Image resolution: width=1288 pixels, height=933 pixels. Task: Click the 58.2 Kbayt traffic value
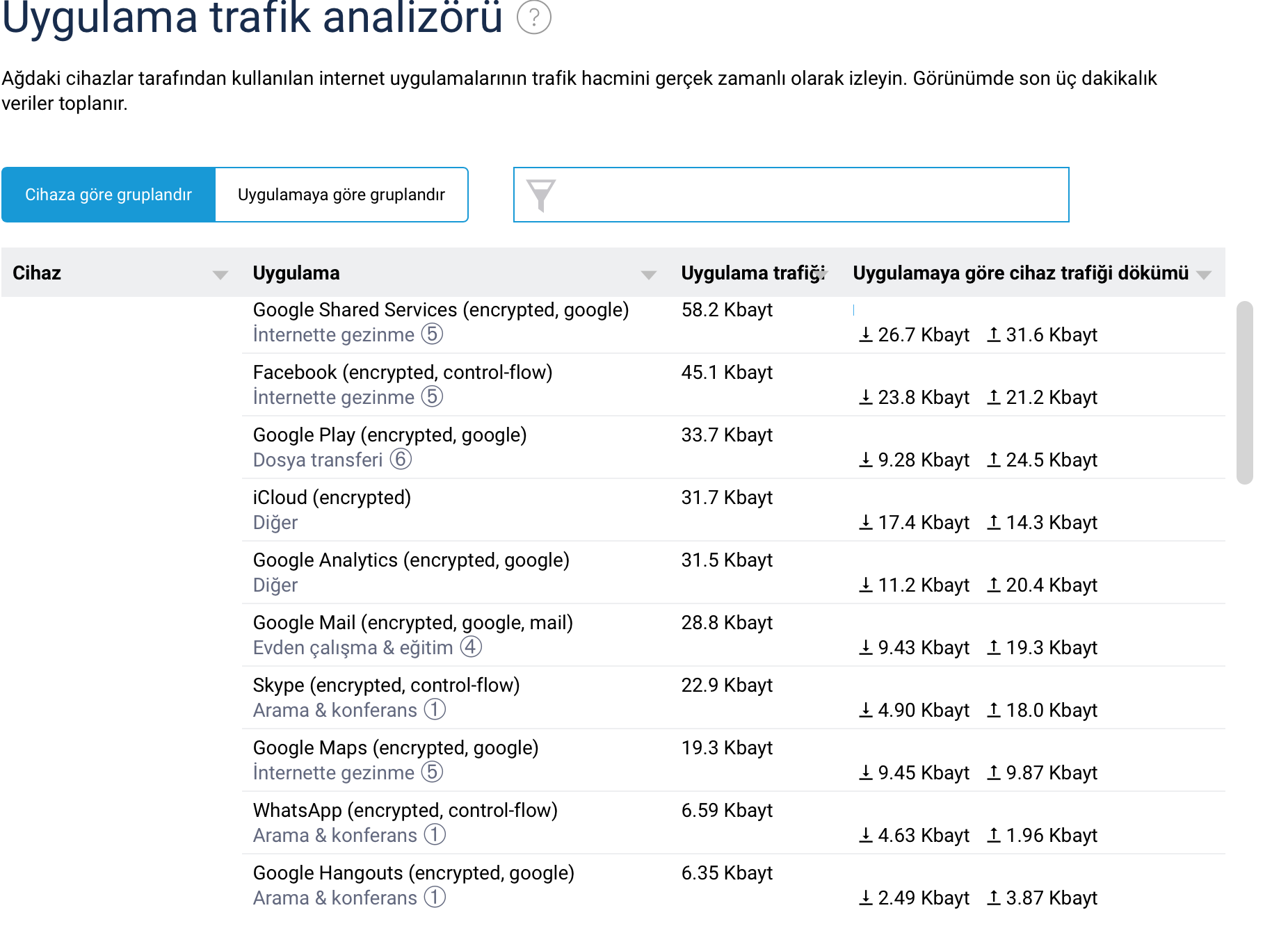pyautogui.click(x=727, y=310)
